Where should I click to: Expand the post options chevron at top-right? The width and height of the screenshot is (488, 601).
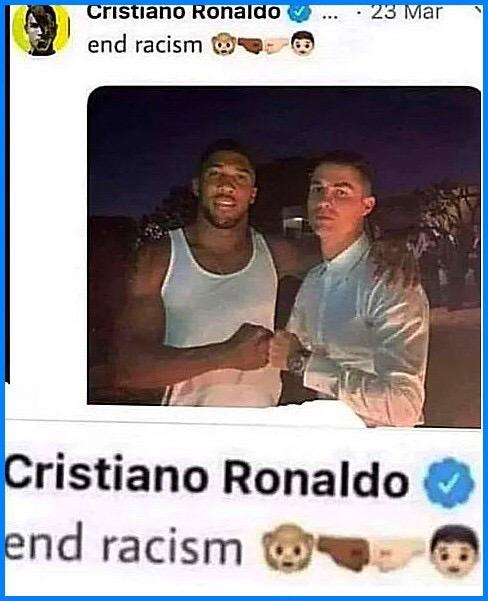point(477,11)
